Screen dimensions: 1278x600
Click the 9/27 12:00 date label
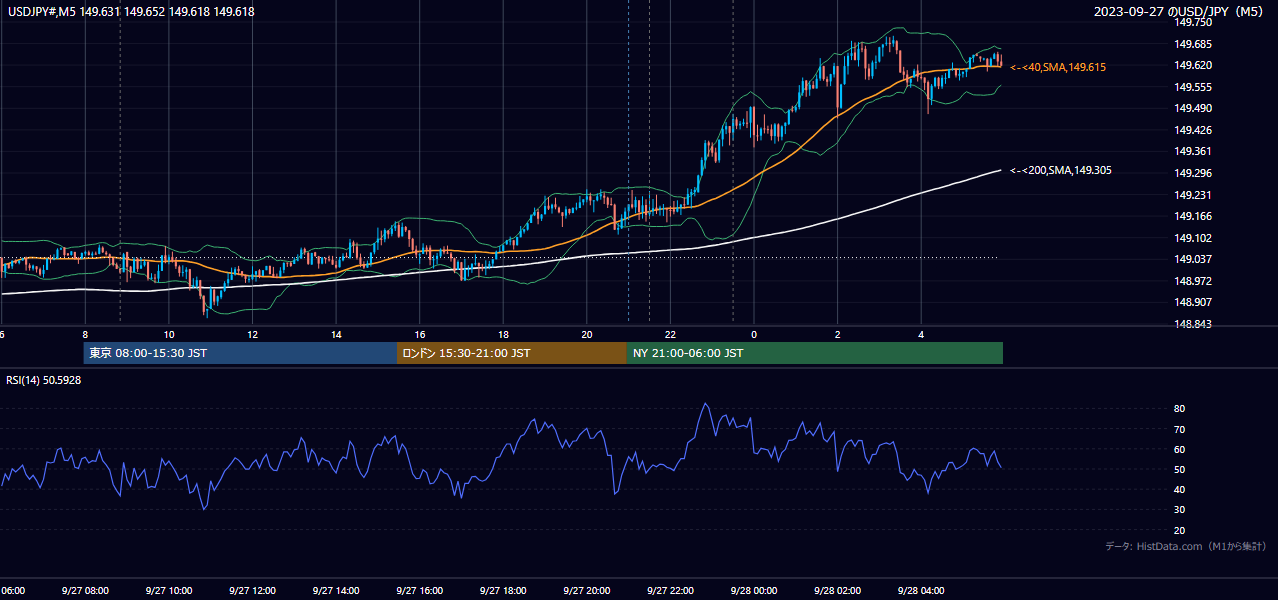click(252, 590)
